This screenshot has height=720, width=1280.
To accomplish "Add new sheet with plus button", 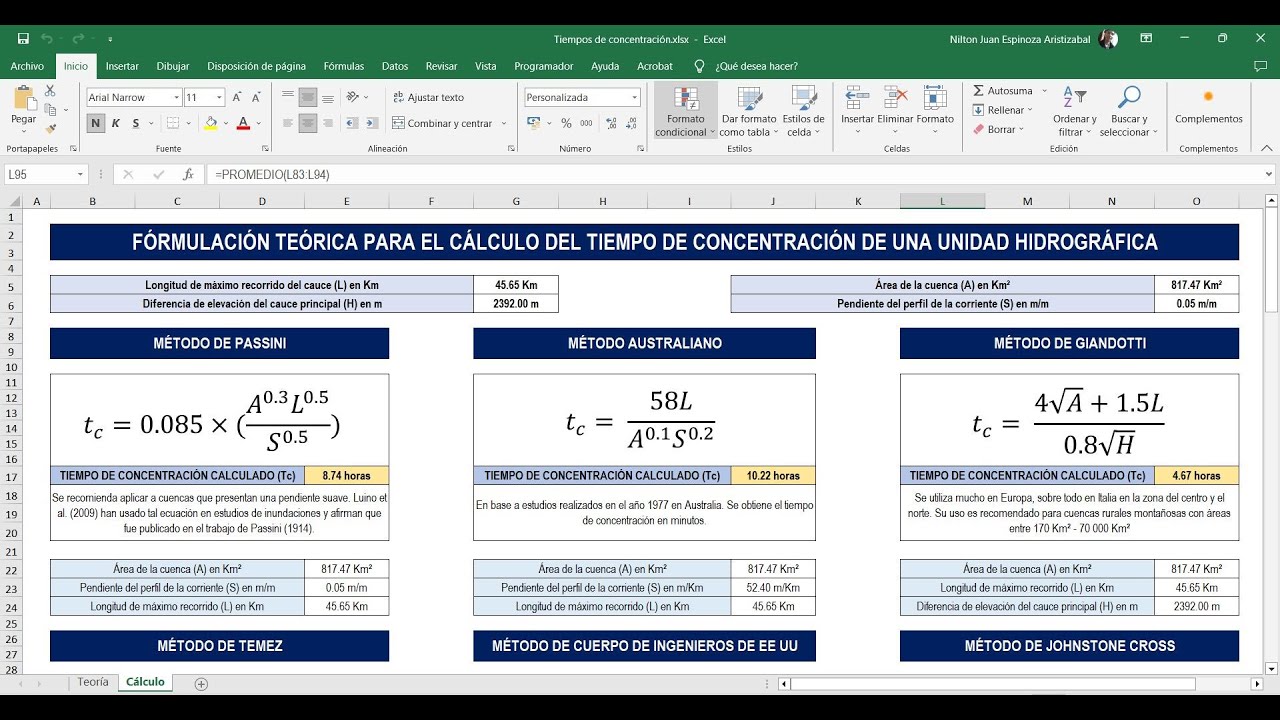I will (201, 684).
